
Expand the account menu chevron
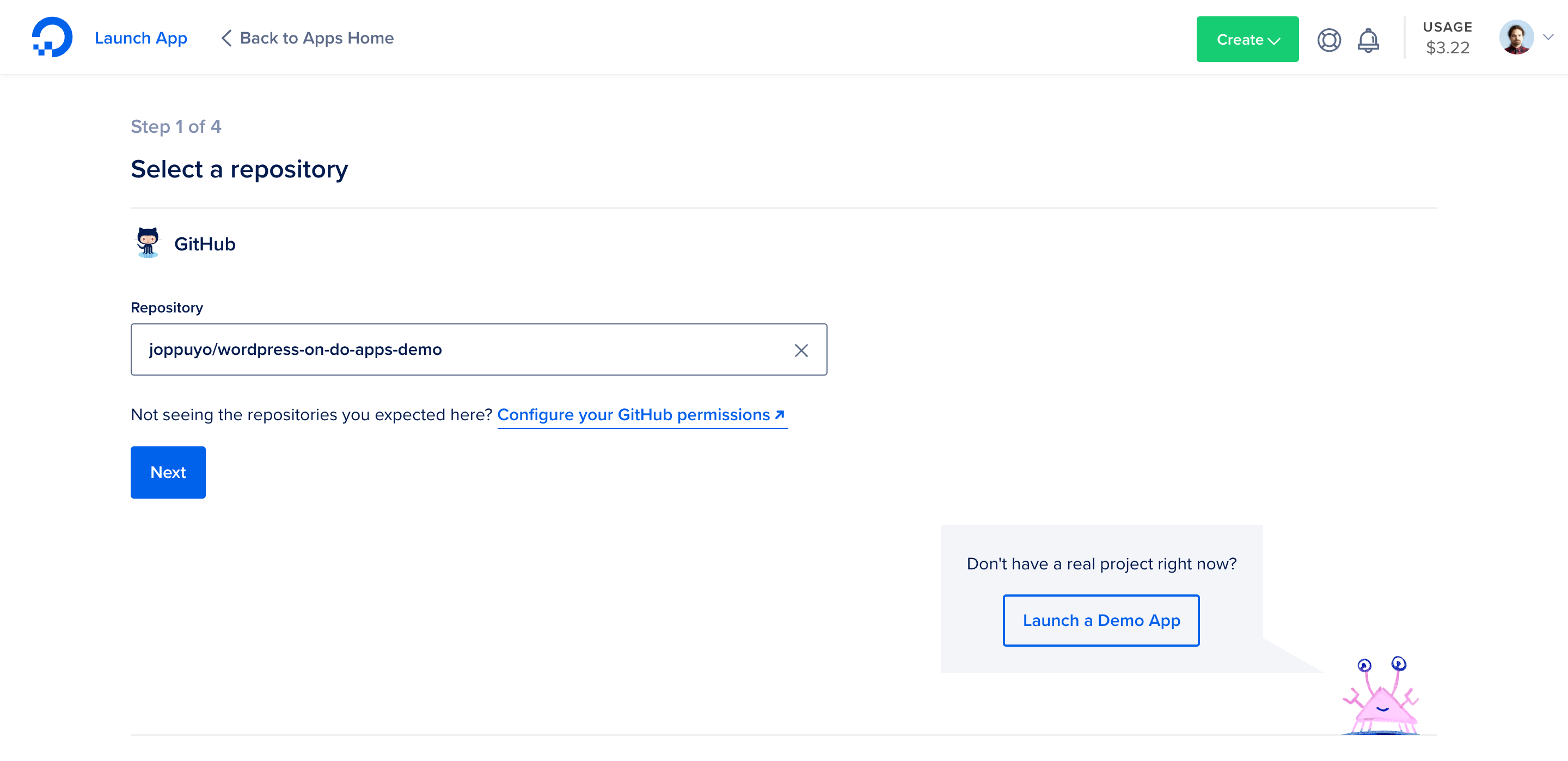click(x=1548, y=37)
